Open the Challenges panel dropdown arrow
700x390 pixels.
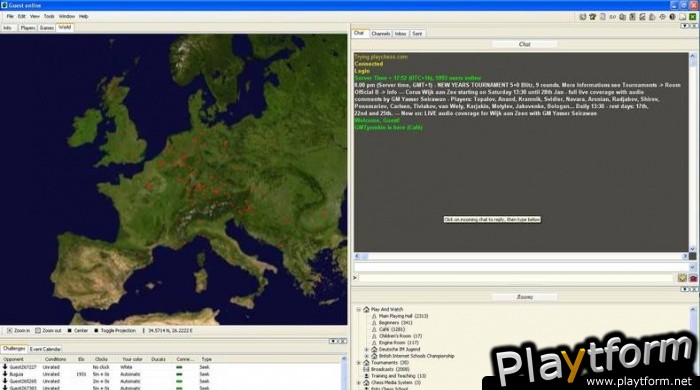point(333,341)
